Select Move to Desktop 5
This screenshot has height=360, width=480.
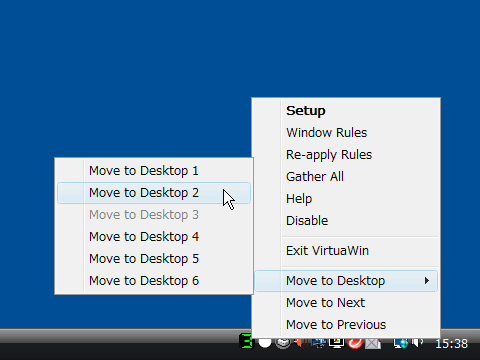click(x=154, y=259)
